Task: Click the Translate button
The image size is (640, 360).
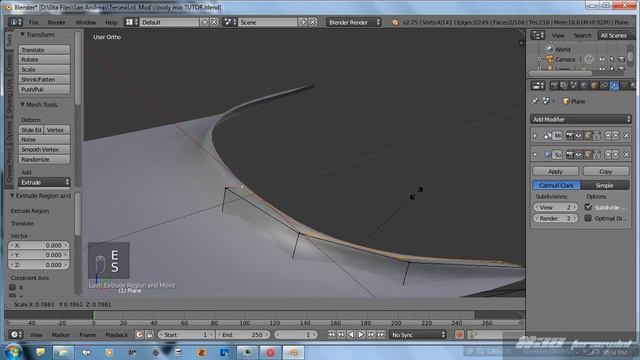Action: click(44, 50)
